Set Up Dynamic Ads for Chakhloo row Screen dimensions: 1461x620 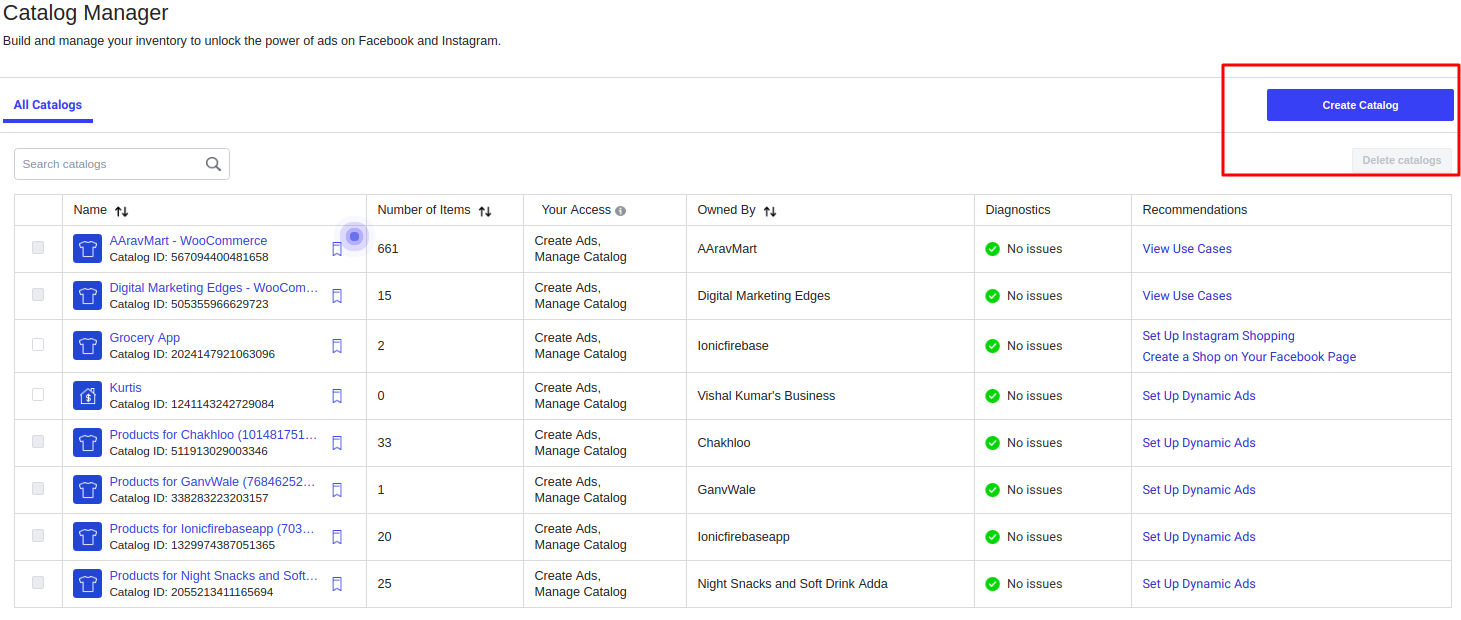1199,443
